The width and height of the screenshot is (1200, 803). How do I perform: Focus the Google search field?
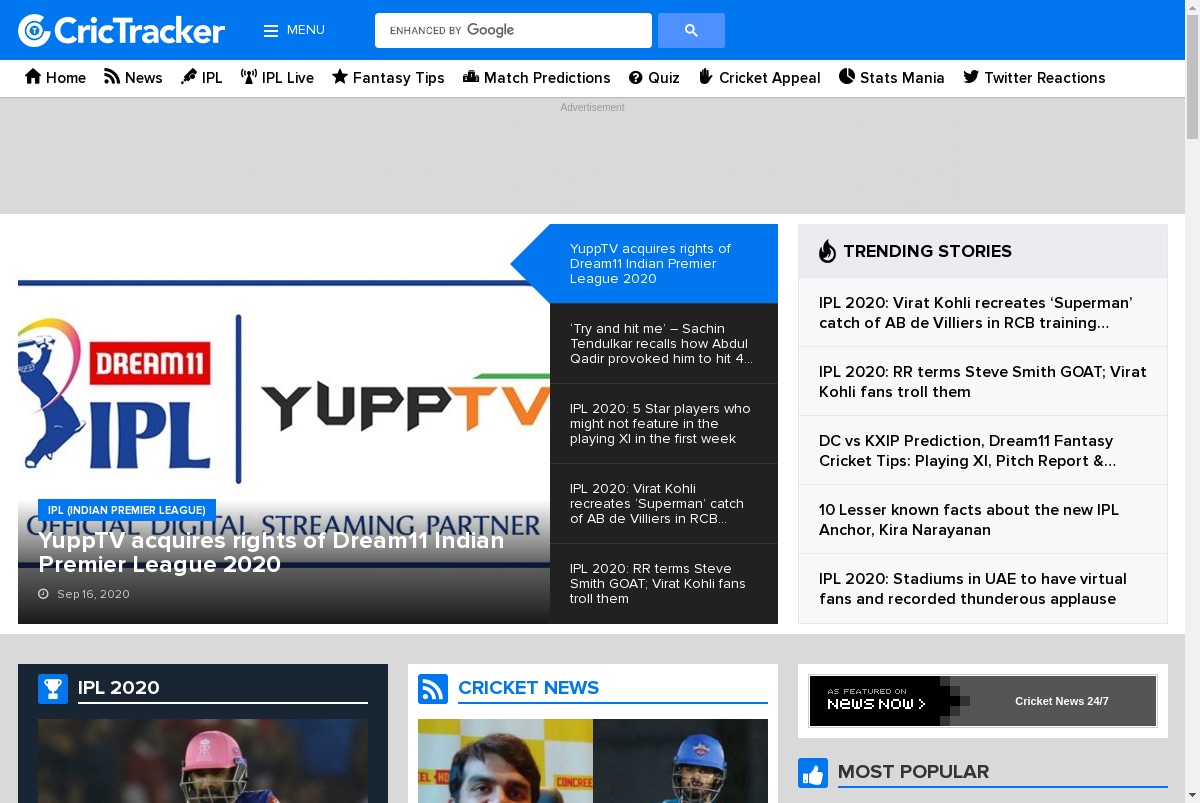tap(513, 30)
